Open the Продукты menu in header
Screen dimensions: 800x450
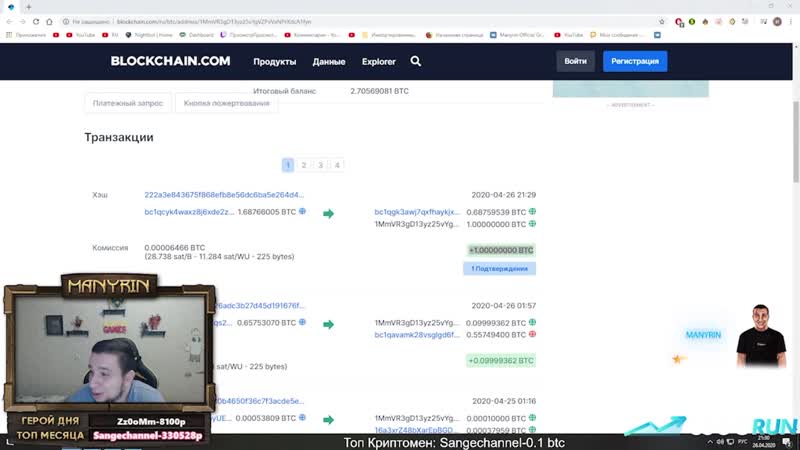(x=274, y=62)
